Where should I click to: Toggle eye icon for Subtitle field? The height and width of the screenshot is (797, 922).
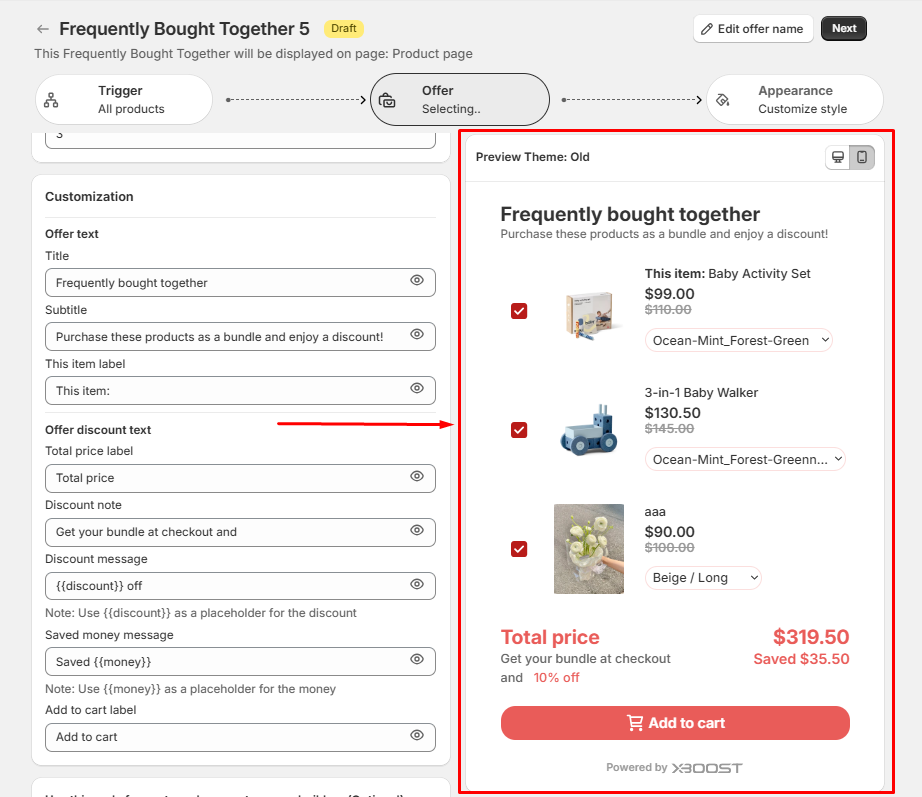(x=417, y=335)
